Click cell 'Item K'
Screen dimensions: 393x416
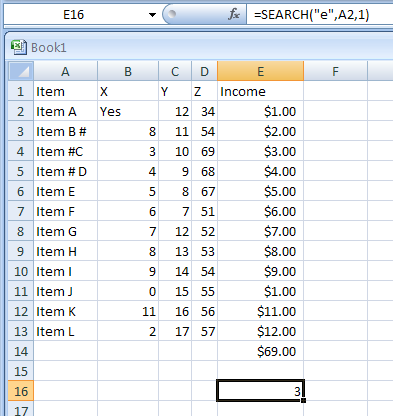65,311
